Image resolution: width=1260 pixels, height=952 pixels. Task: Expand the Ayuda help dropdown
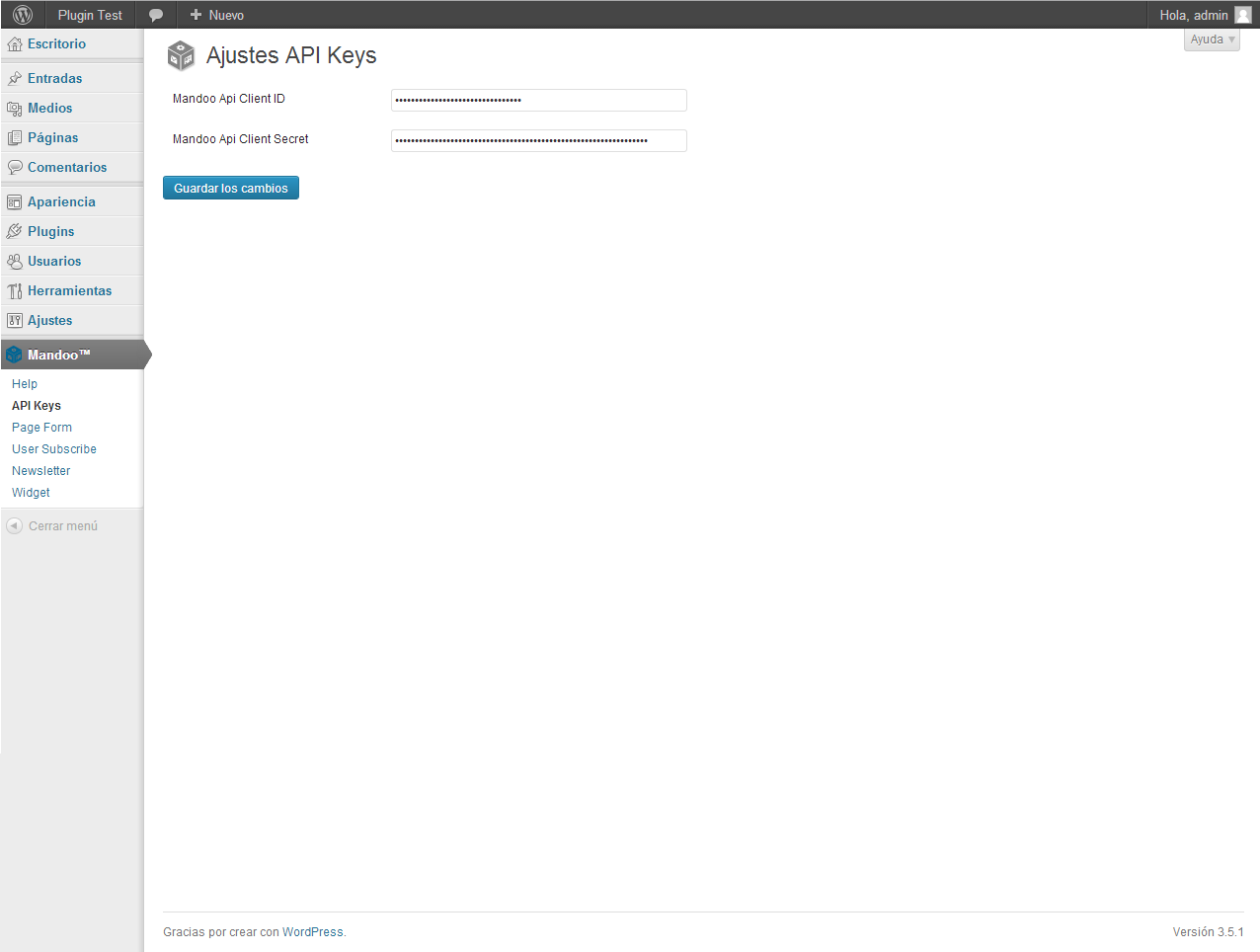tap(1212, 40)
